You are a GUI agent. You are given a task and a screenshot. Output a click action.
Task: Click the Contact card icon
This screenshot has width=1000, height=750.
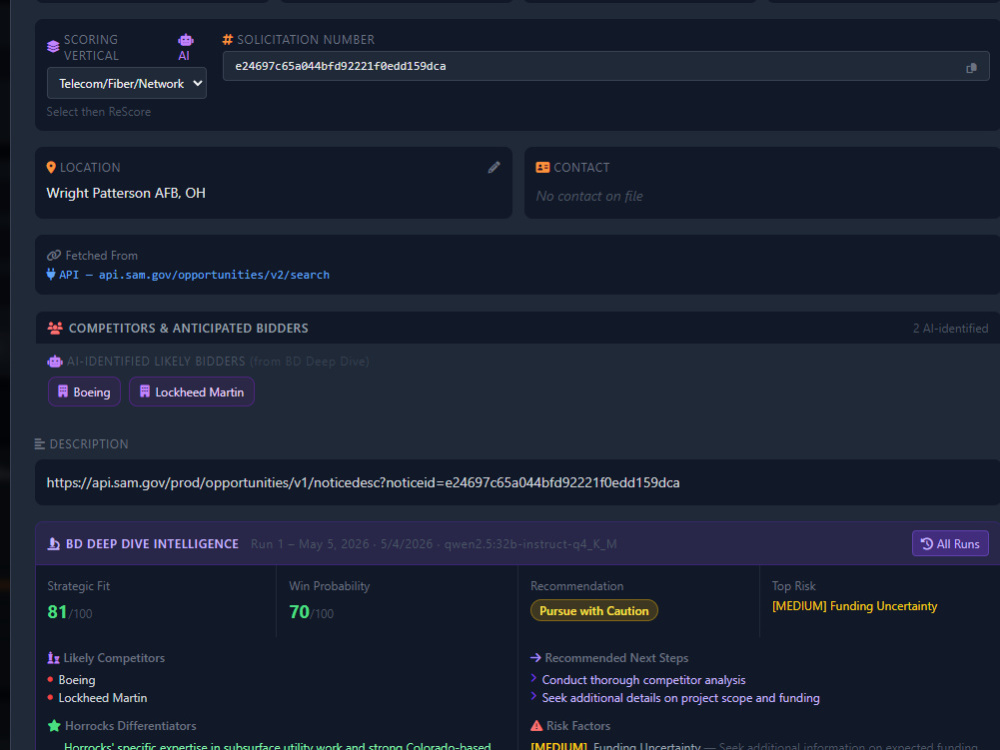pyautogui.click(x=543, y=167)
